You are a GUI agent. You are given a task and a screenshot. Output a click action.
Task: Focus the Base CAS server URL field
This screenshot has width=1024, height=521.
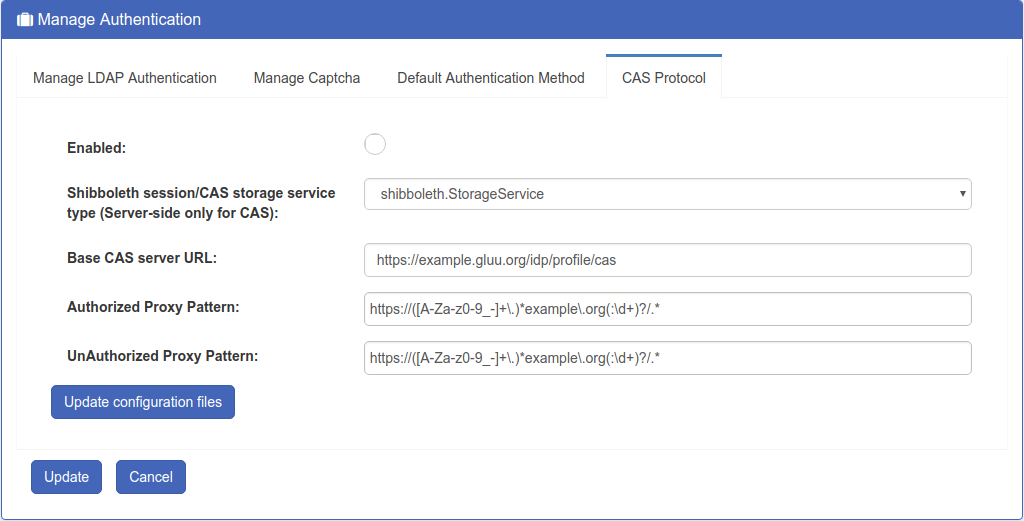[x=667, y=260]
